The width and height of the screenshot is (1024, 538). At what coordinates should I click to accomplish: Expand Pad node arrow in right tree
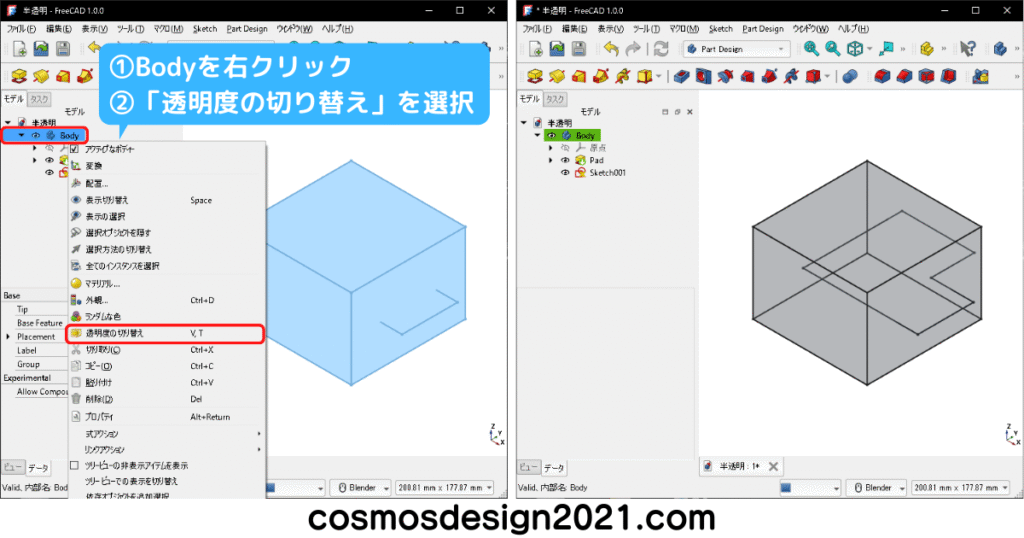coord(551,161)
